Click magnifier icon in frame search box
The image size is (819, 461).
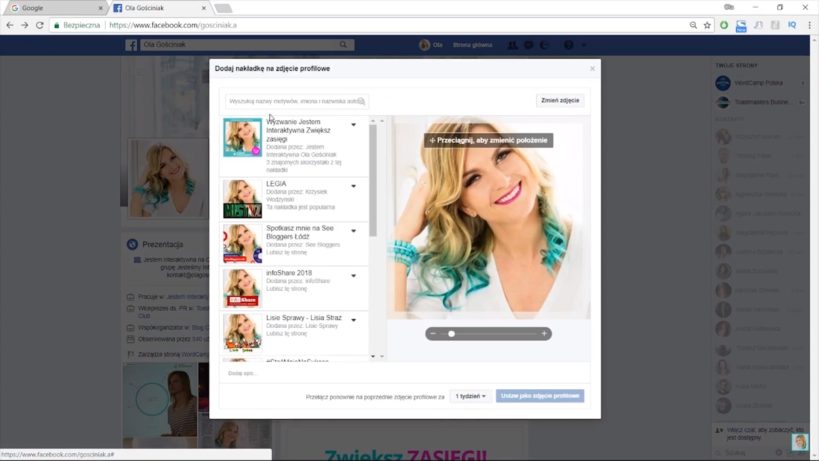click(x=361, y=101)
